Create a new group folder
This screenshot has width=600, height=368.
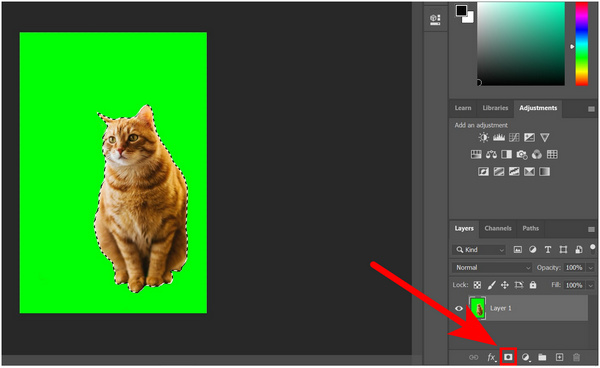click(x=542, y=357)
